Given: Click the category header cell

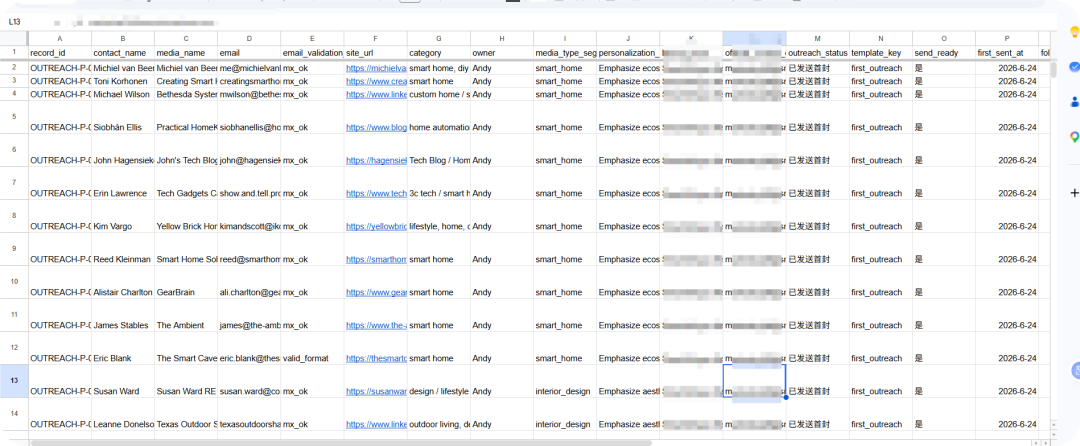Looking at the screenshot, I should pyautogui.click(x=439, y=52).
